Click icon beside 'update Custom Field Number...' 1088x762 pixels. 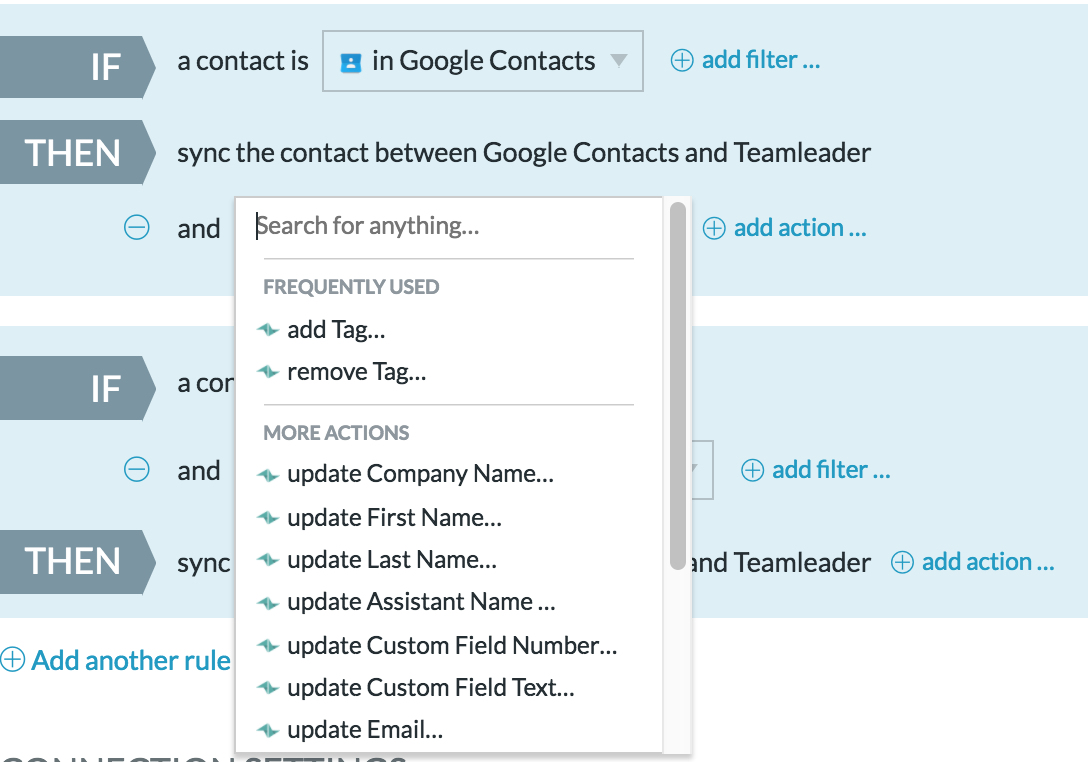point(268,646)
